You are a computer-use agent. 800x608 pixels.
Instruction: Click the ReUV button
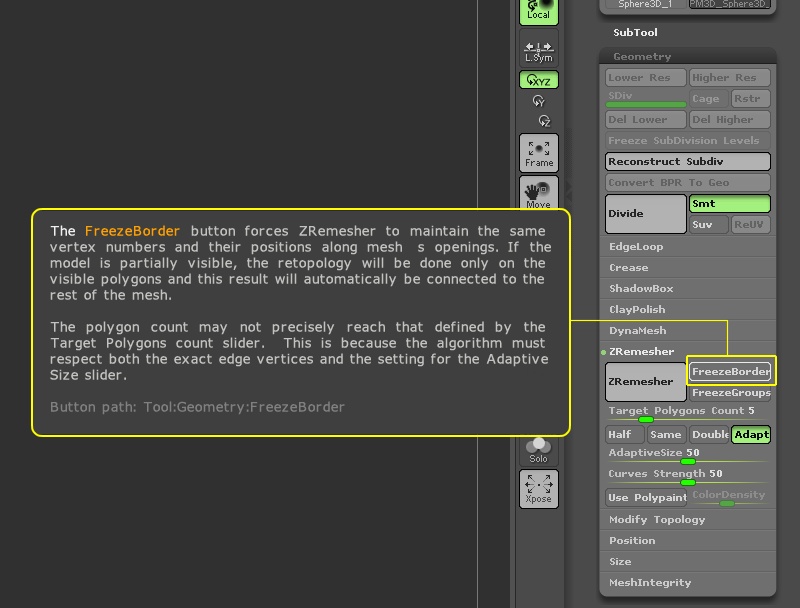751,224
